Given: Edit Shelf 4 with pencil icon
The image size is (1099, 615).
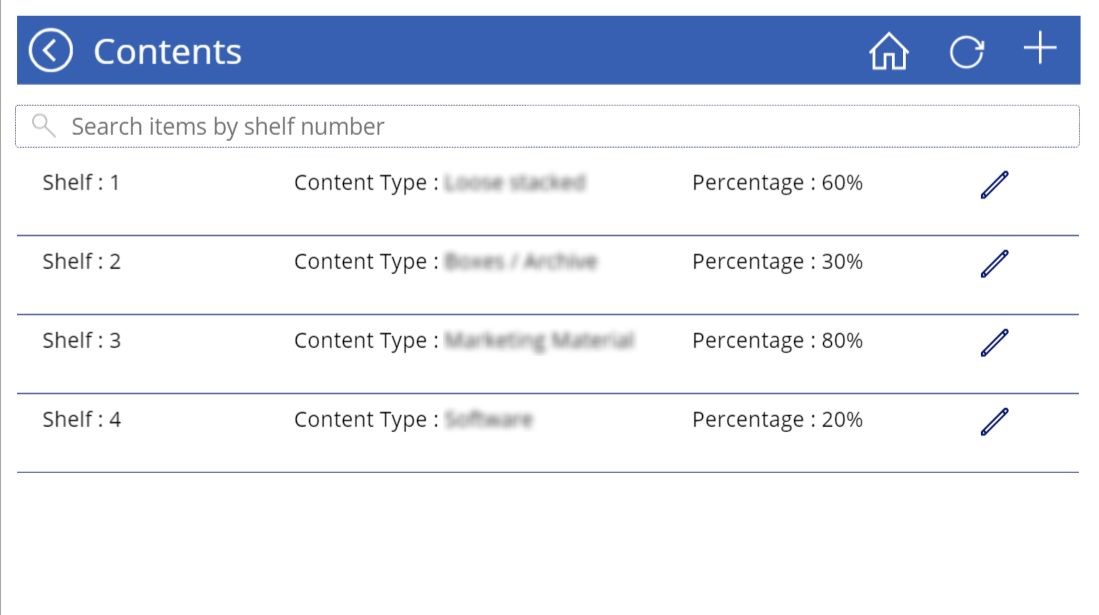Looking at the screenshot, I should click(995, 421).
